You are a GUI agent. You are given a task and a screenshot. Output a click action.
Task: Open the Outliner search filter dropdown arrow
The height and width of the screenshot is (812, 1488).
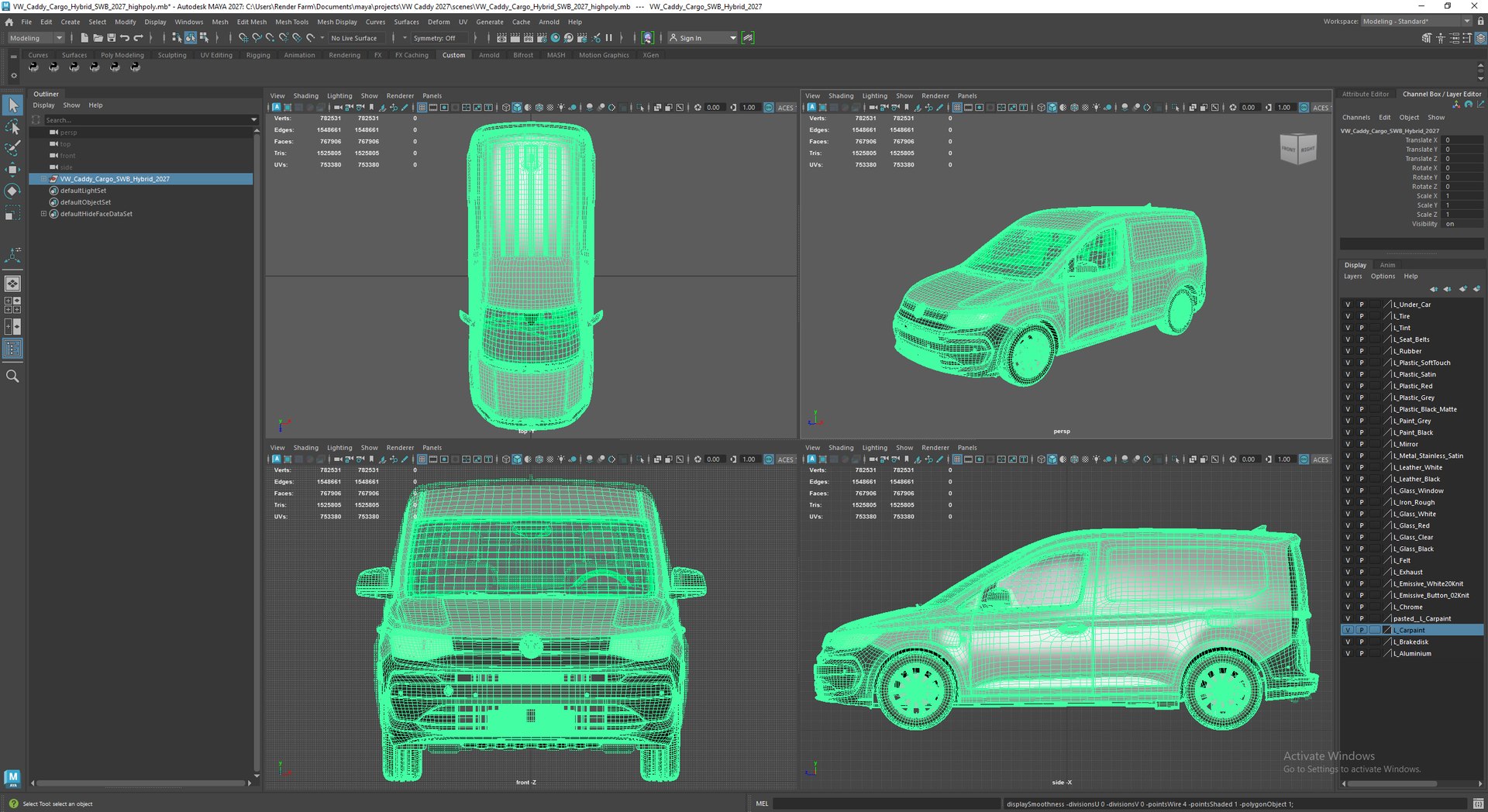point(254,120)
